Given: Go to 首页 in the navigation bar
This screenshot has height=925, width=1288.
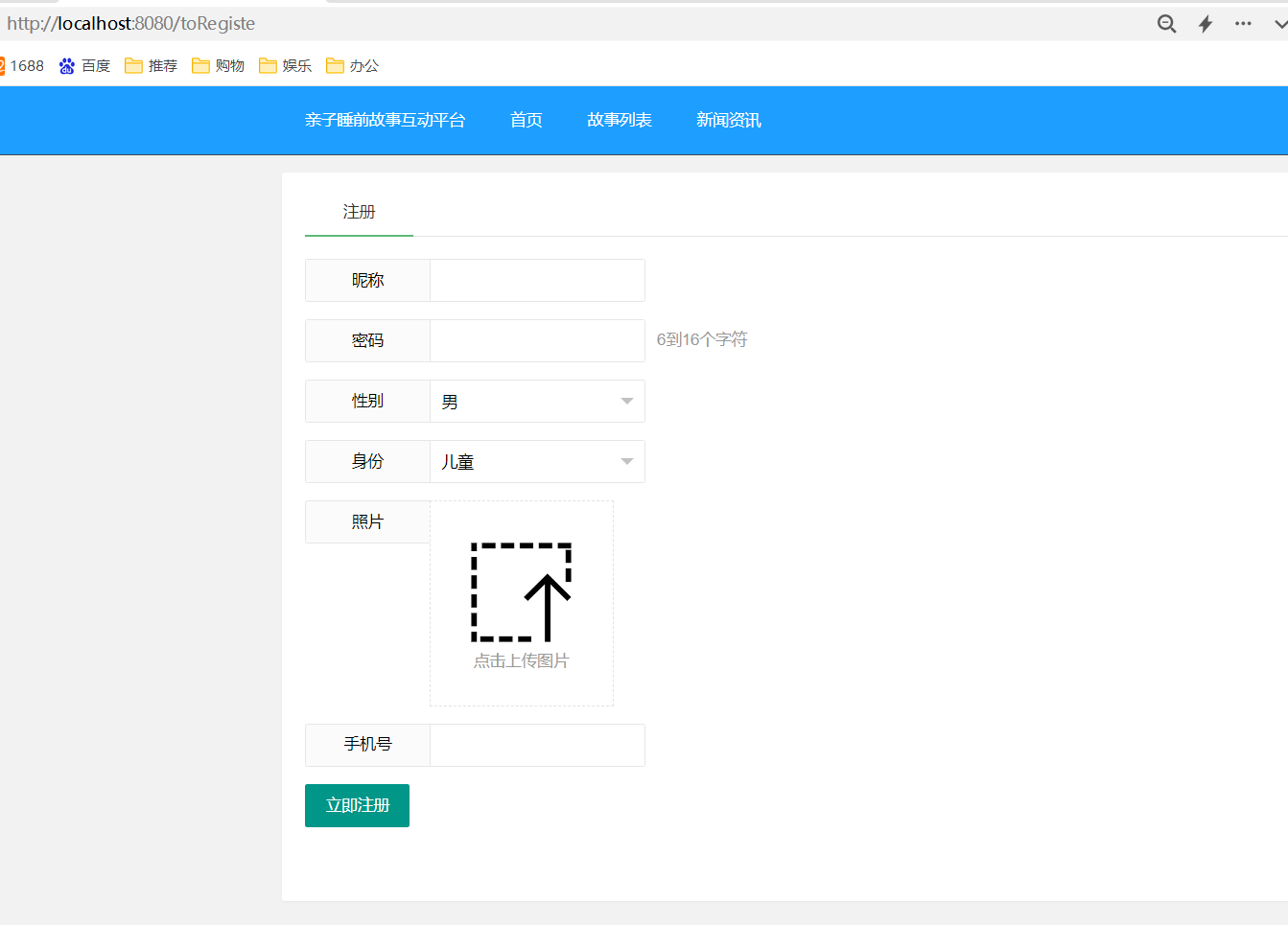Looking at the screenshot, I should coord(527,120).
